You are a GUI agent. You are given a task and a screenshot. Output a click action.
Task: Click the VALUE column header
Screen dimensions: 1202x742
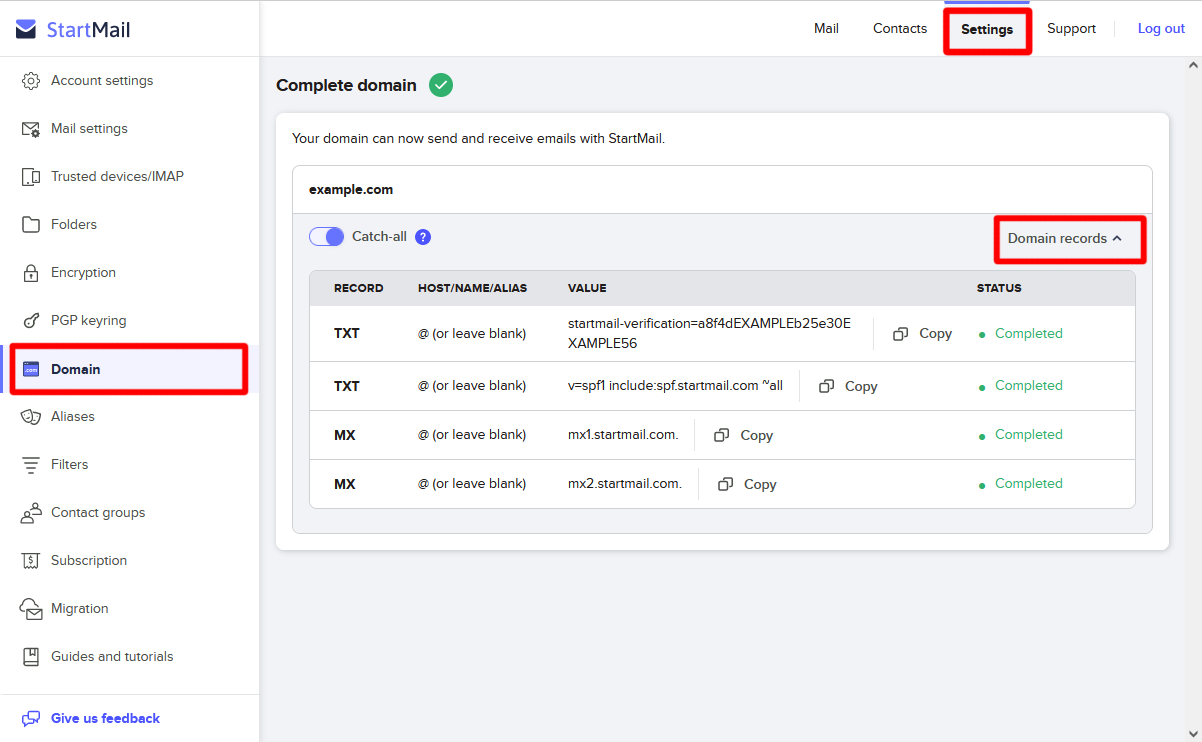click(x=587, y=288)
